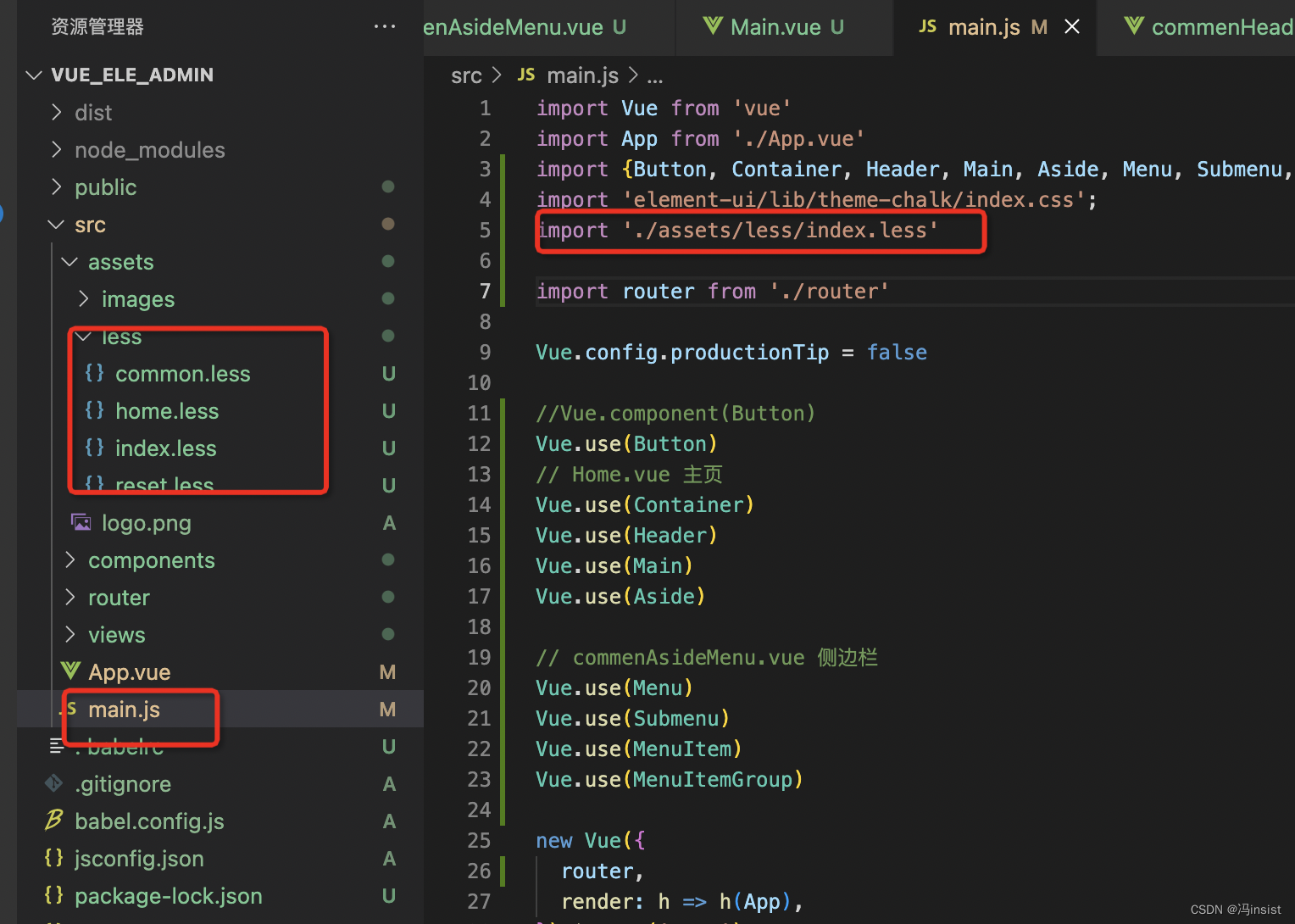
Task: Click the Babel icon beside babel.config.js
Action: tap(53, 821)
